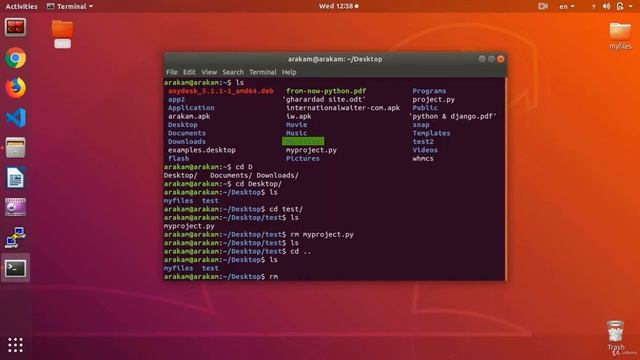Click the Public directory name
The image size is (640, 360).
tap(425, 108)
